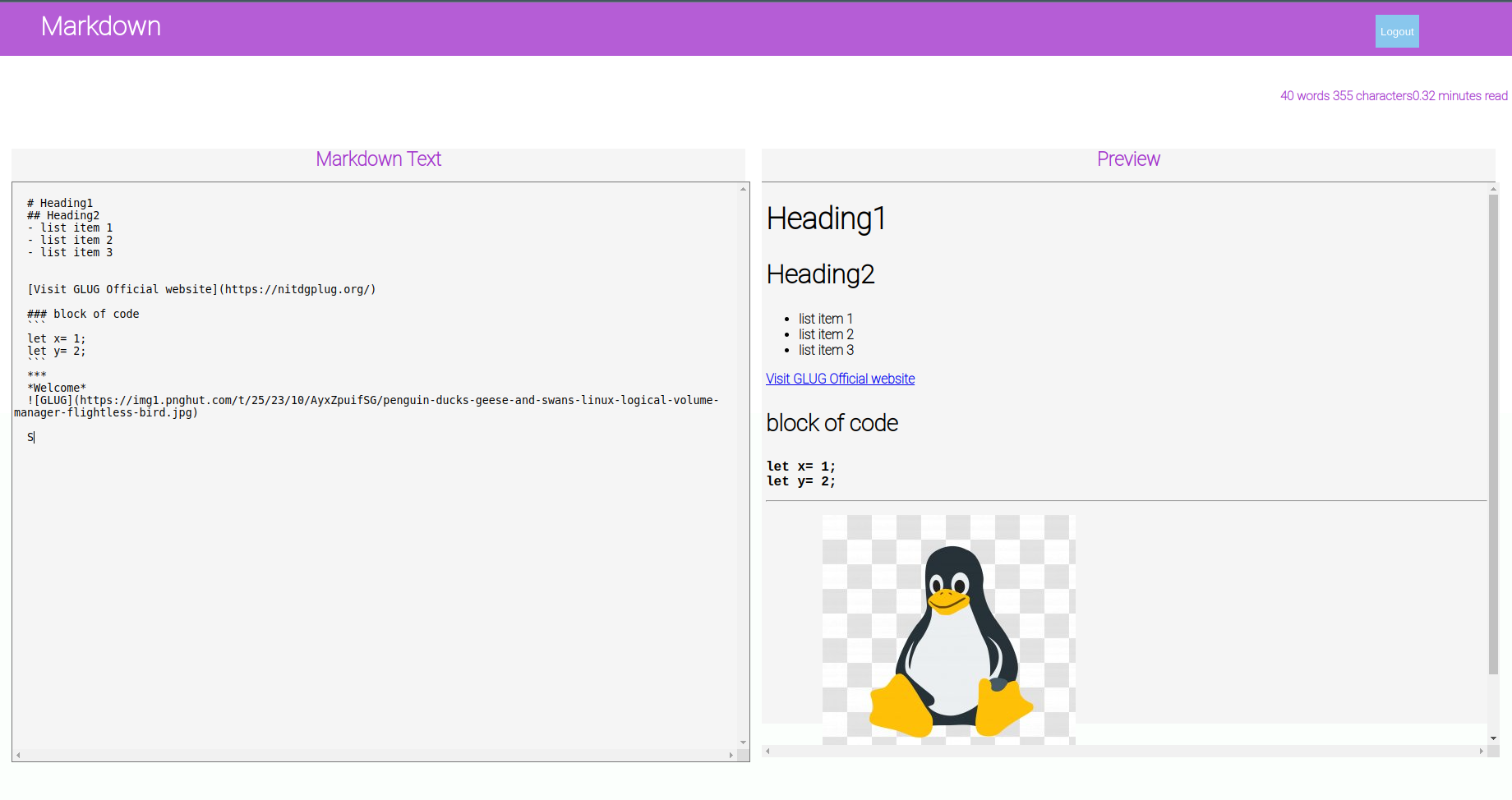
Task: Click the editor horizontal scrollbar track
Action: 375,755
